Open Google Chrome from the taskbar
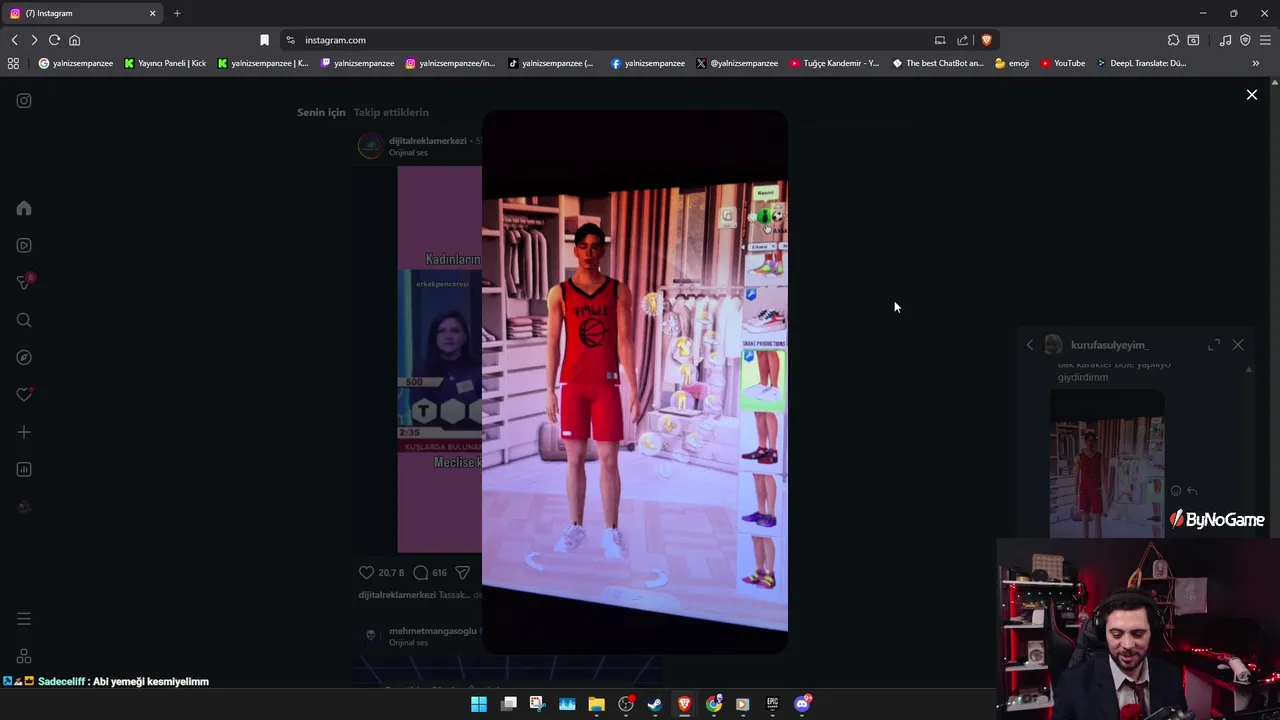This screenshot has height=720, width=1280. (714, 704)
